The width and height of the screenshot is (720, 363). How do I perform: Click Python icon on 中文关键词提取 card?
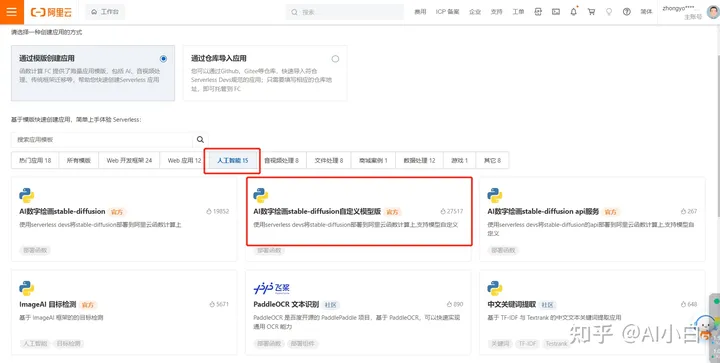click(x=495, y=288)
